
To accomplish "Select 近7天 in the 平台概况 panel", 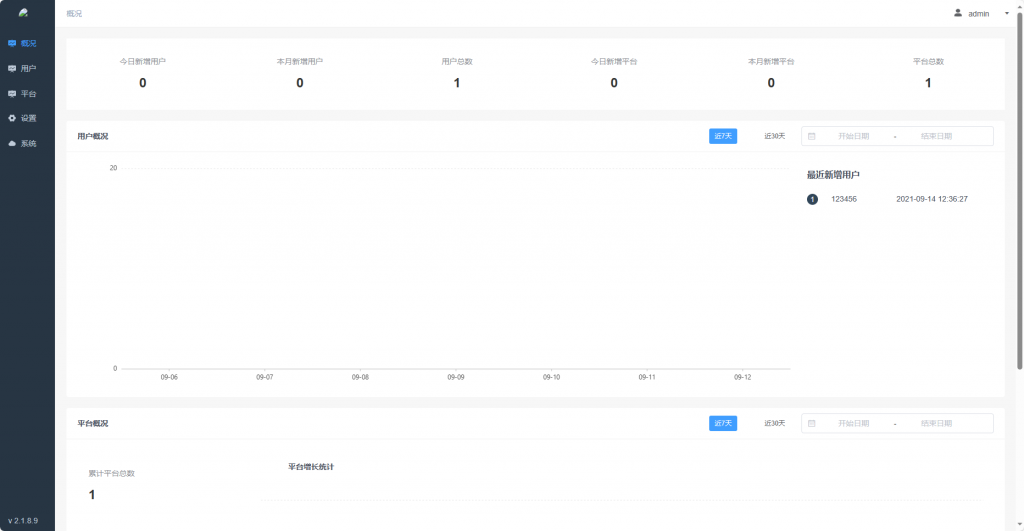I will (723, 423).
